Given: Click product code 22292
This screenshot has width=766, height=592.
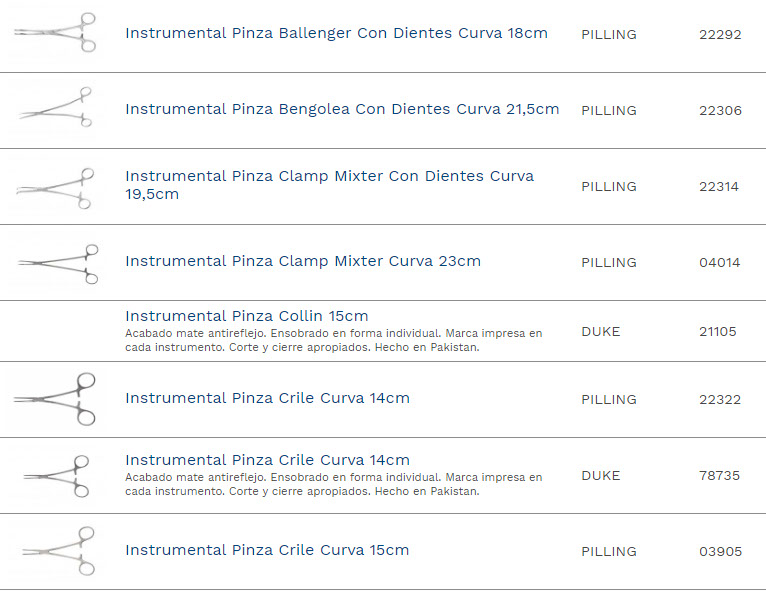Looking at the screenshot, I should (720, 34).
